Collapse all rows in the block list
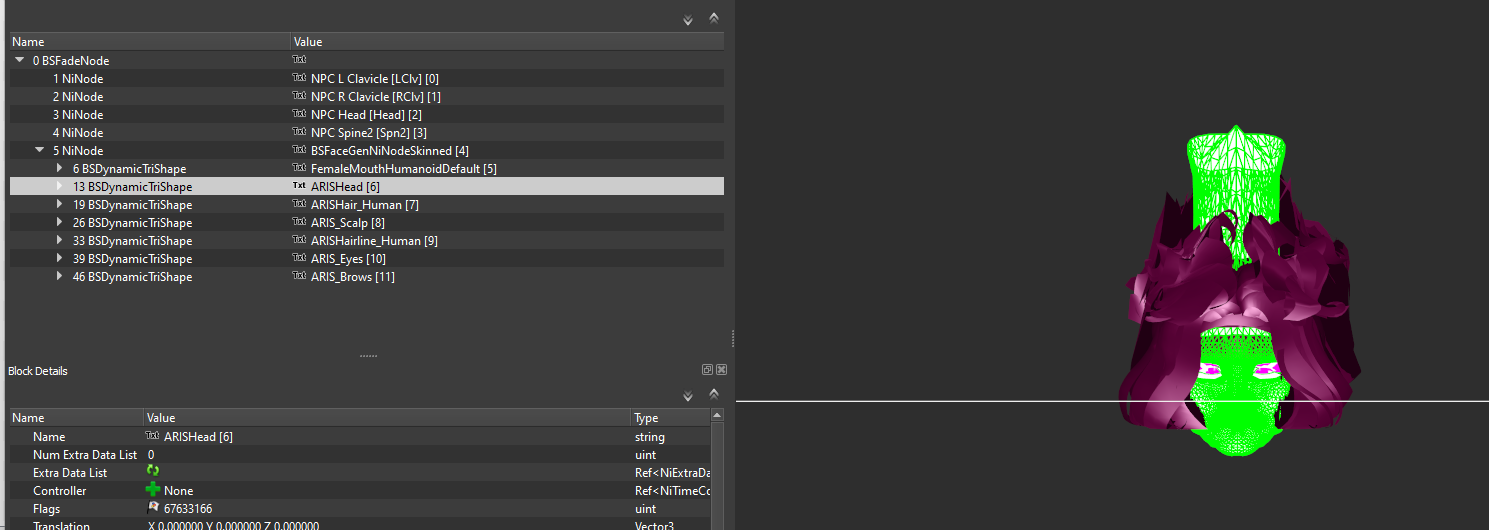Viewport: 1489px width, 530px height. pos(714,18)
